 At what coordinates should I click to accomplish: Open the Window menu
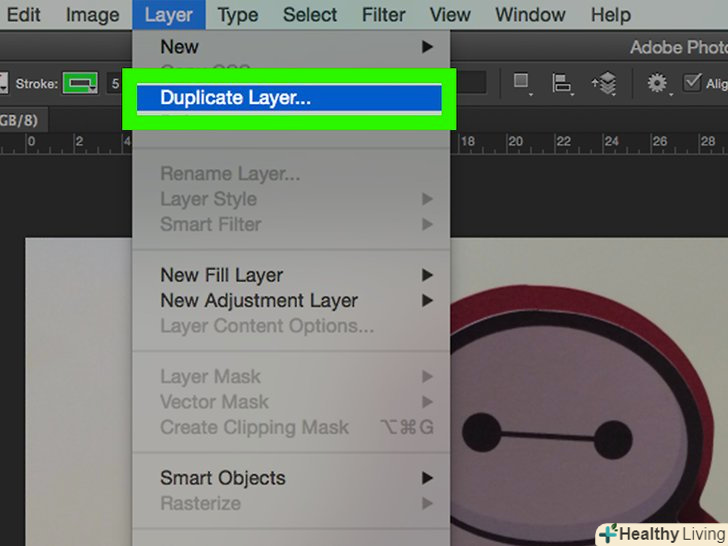coord(530,15)
